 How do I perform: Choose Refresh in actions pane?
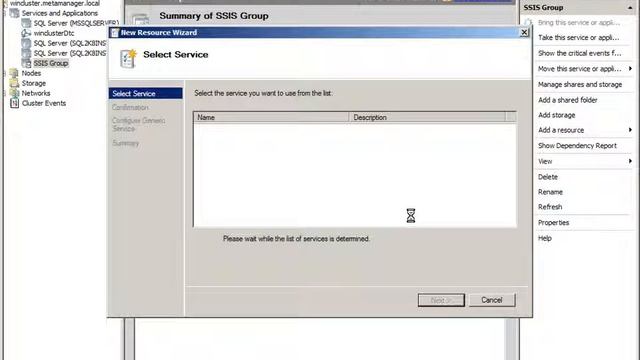pyautogui.click(x=550, y=207)
